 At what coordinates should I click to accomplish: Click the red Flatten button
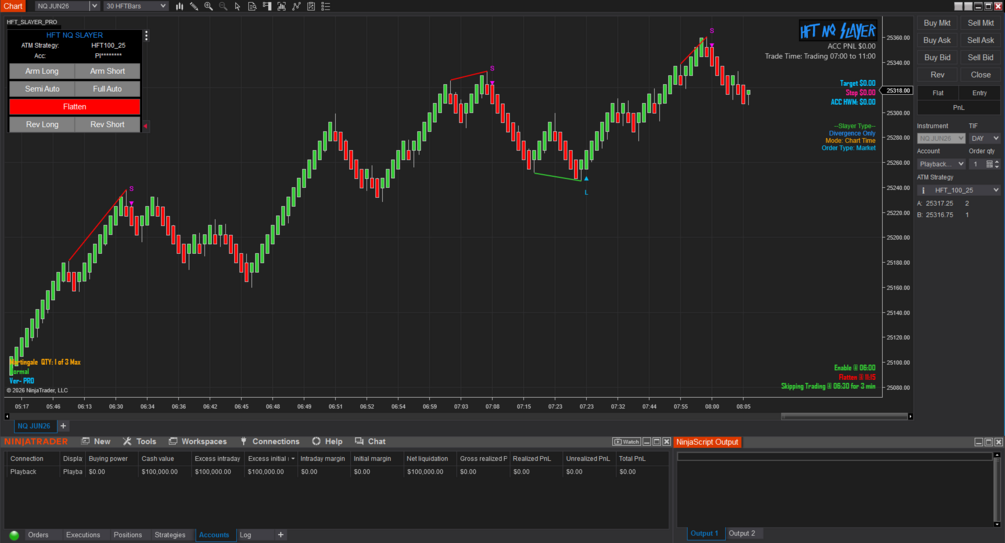74,106
